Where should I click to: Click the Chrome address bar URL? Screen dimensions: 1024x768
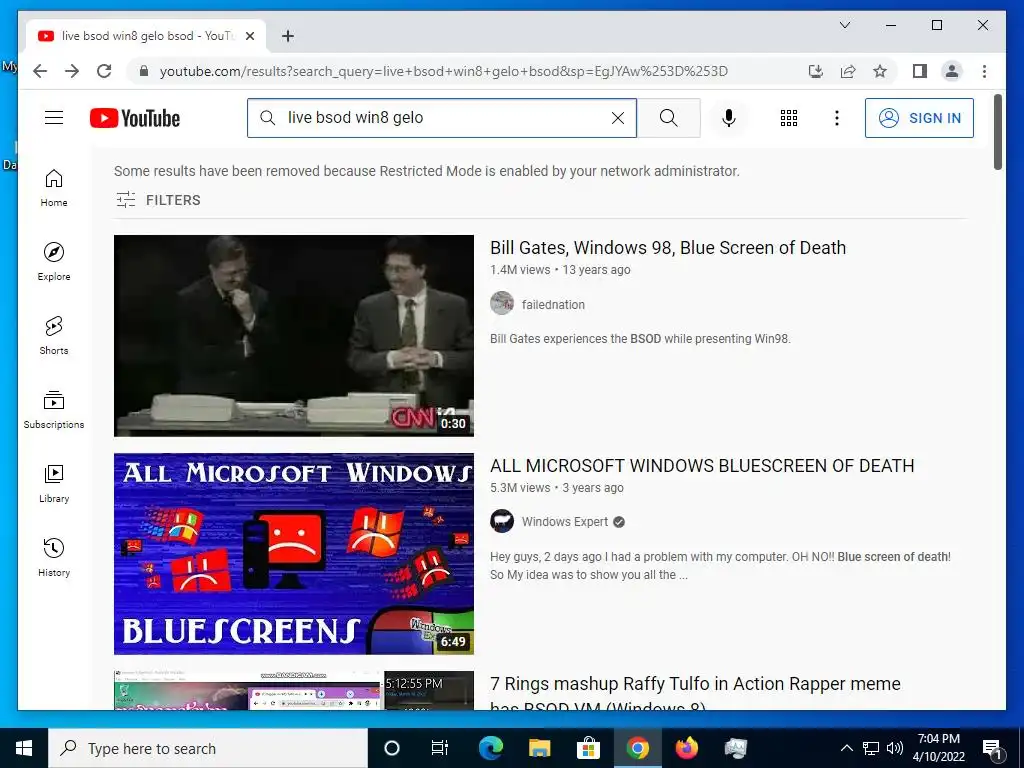pos(443,71)
